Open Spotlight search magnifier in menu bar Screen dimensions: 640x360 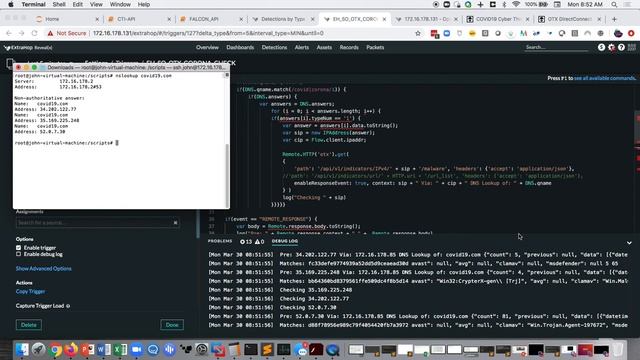point(614,4)
